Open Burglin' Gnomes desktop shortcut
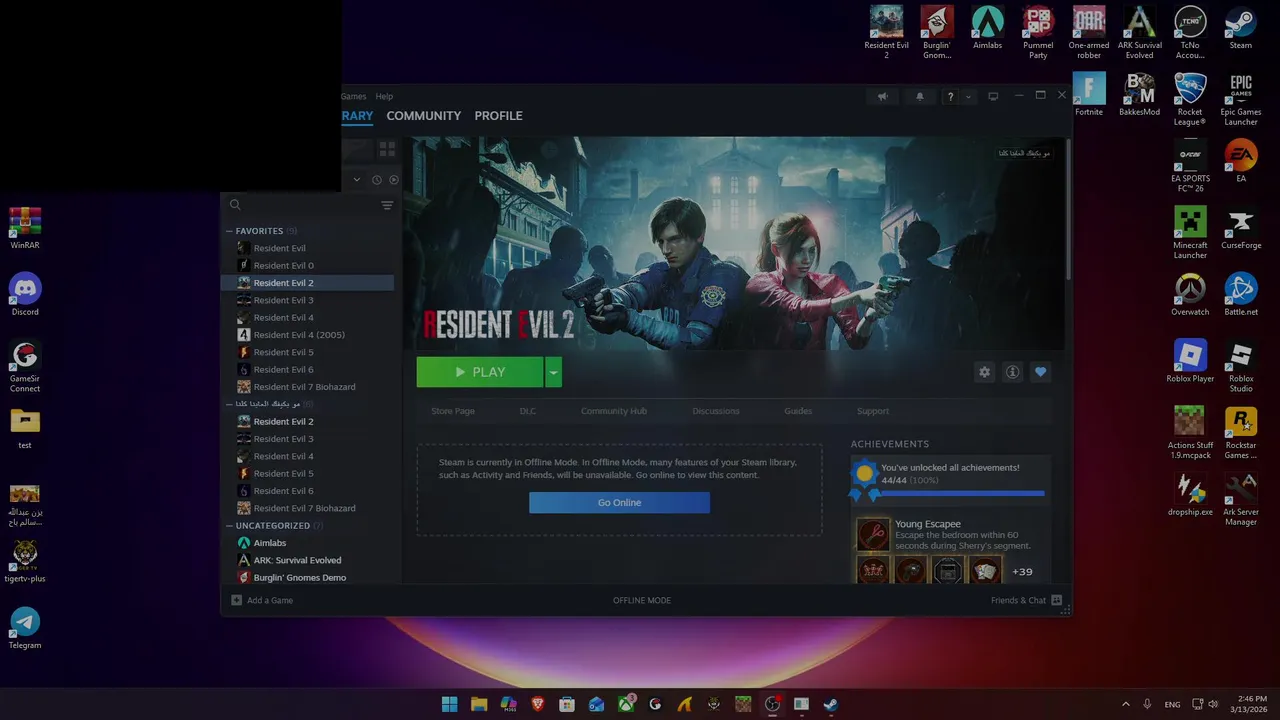The image size is (1280, 720). pyautogui.click(x=937, y=32)
